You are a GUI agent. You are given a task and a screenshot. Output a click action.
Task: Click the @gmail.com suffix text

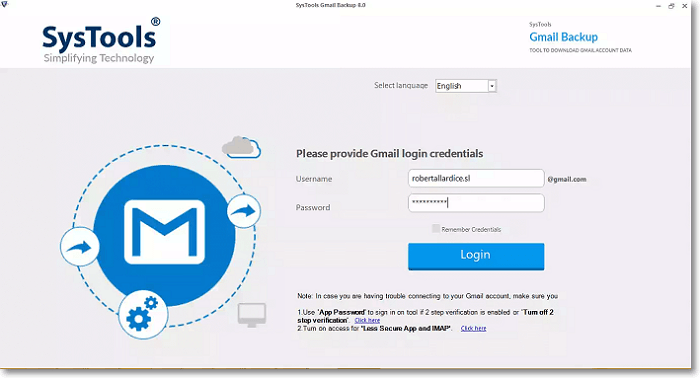pos(567,179)
